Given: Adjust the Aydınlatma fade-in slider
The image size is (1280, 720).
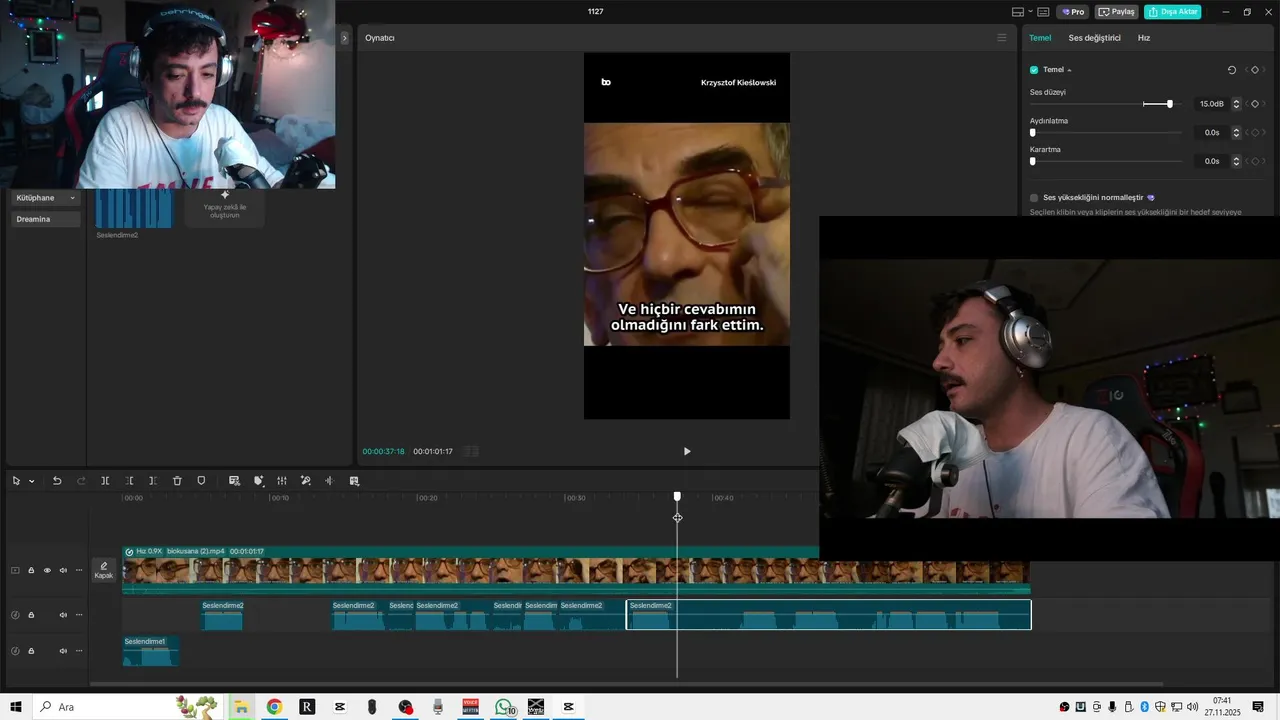Looking at the screenshot, I should point(1033,132).
